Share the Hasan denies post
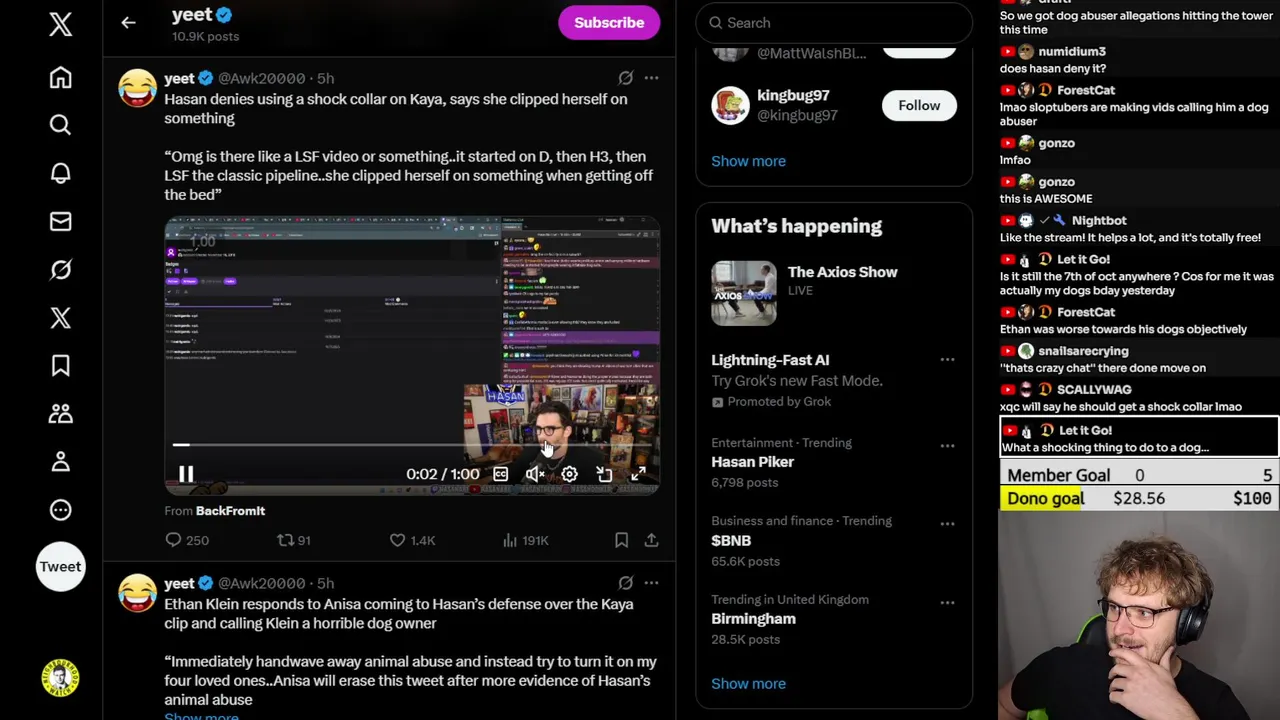 651,540
